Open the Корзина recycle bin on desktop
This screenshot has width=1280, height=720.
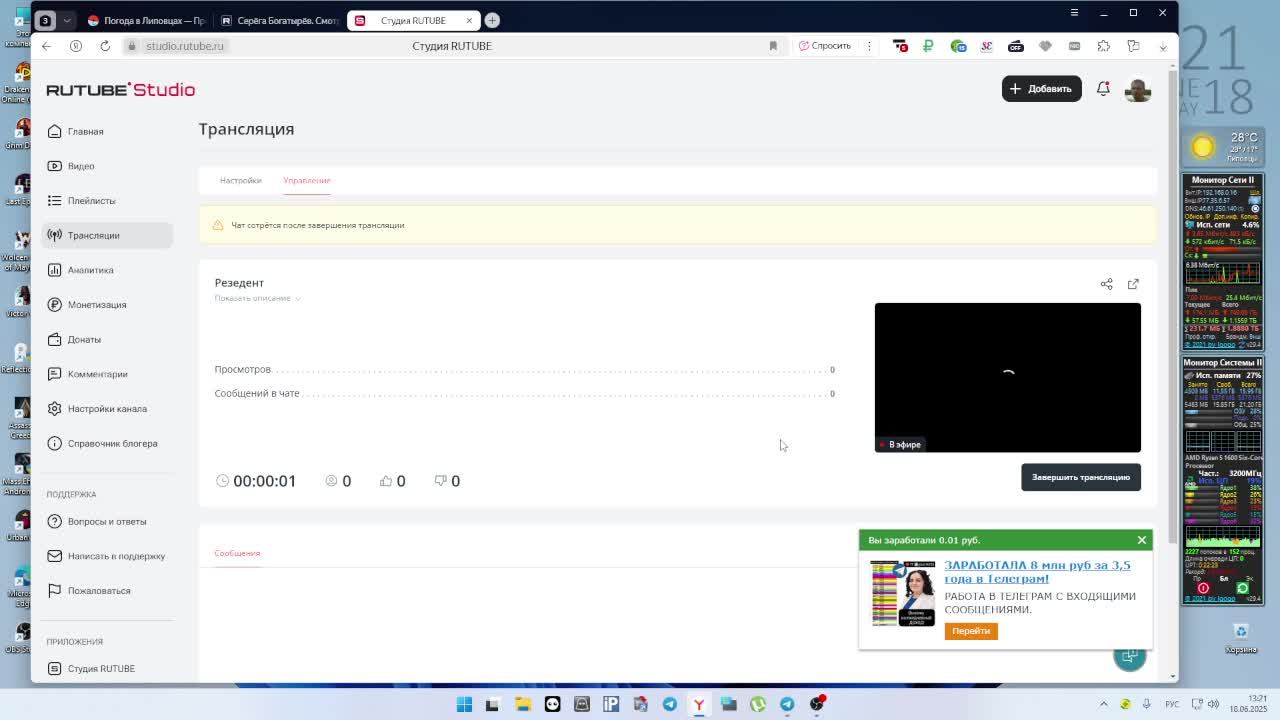[1241, 638]
